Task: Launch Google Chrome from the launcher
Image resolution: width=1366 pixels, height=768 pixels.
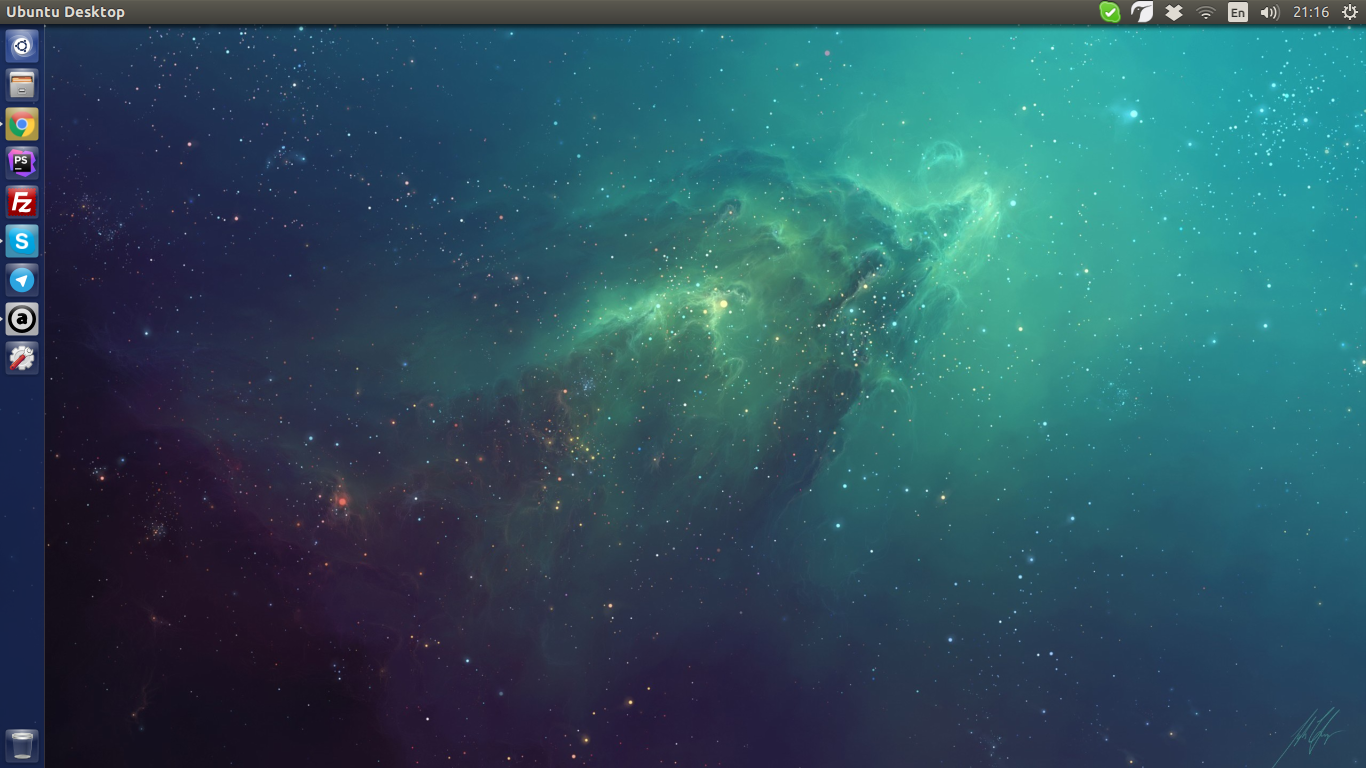Action: click(22, 124)
